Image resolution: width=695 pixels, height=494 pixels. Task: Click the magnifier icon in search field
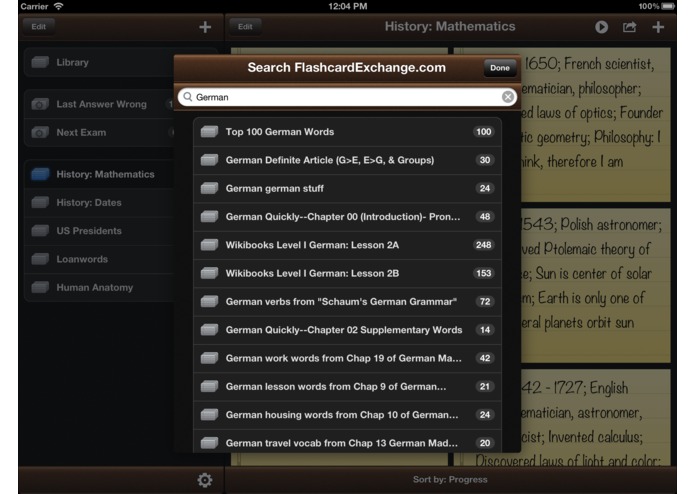pos(187,97)
